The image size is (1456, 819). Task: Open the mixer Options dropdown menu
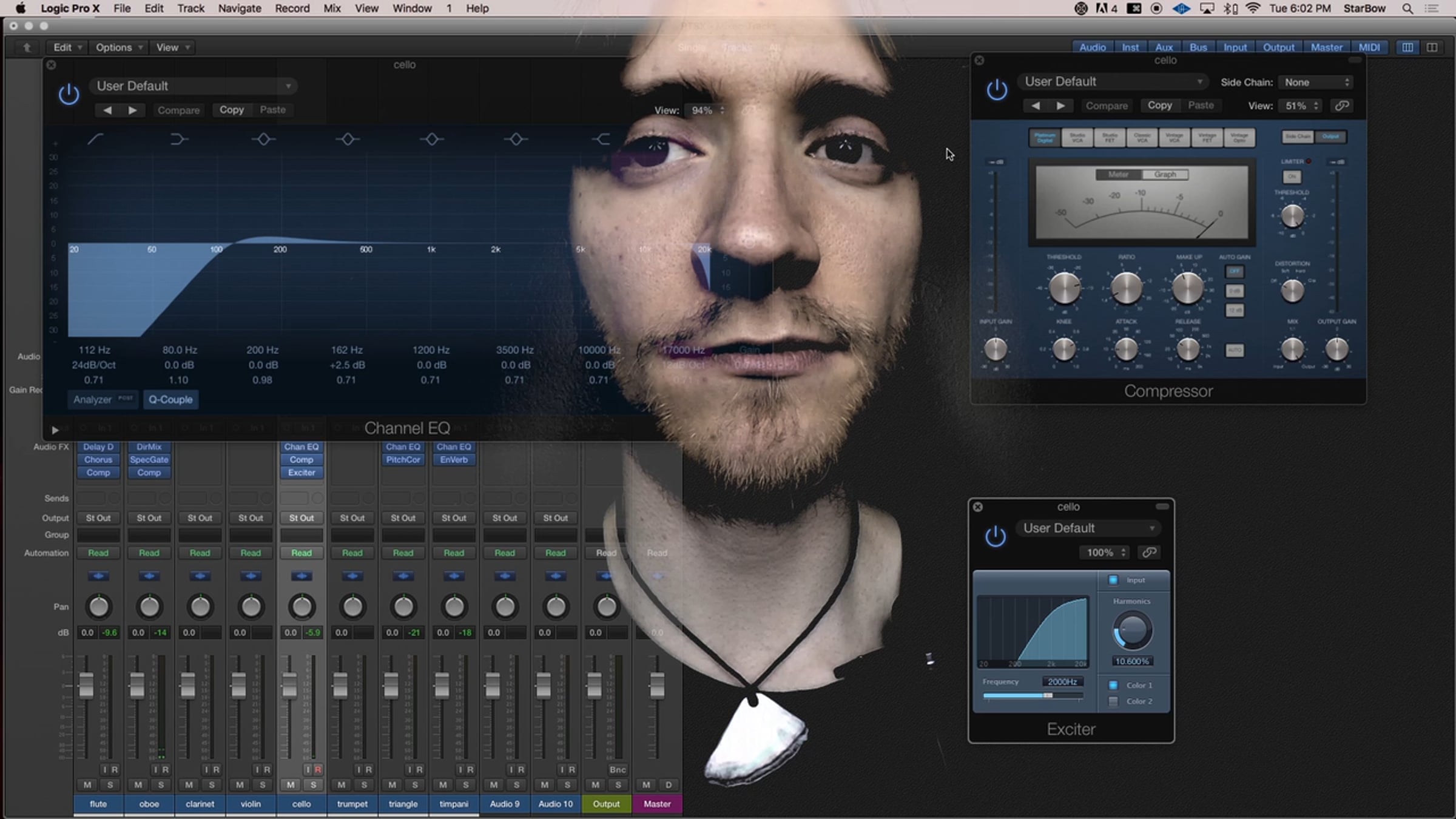coord(119,47)
